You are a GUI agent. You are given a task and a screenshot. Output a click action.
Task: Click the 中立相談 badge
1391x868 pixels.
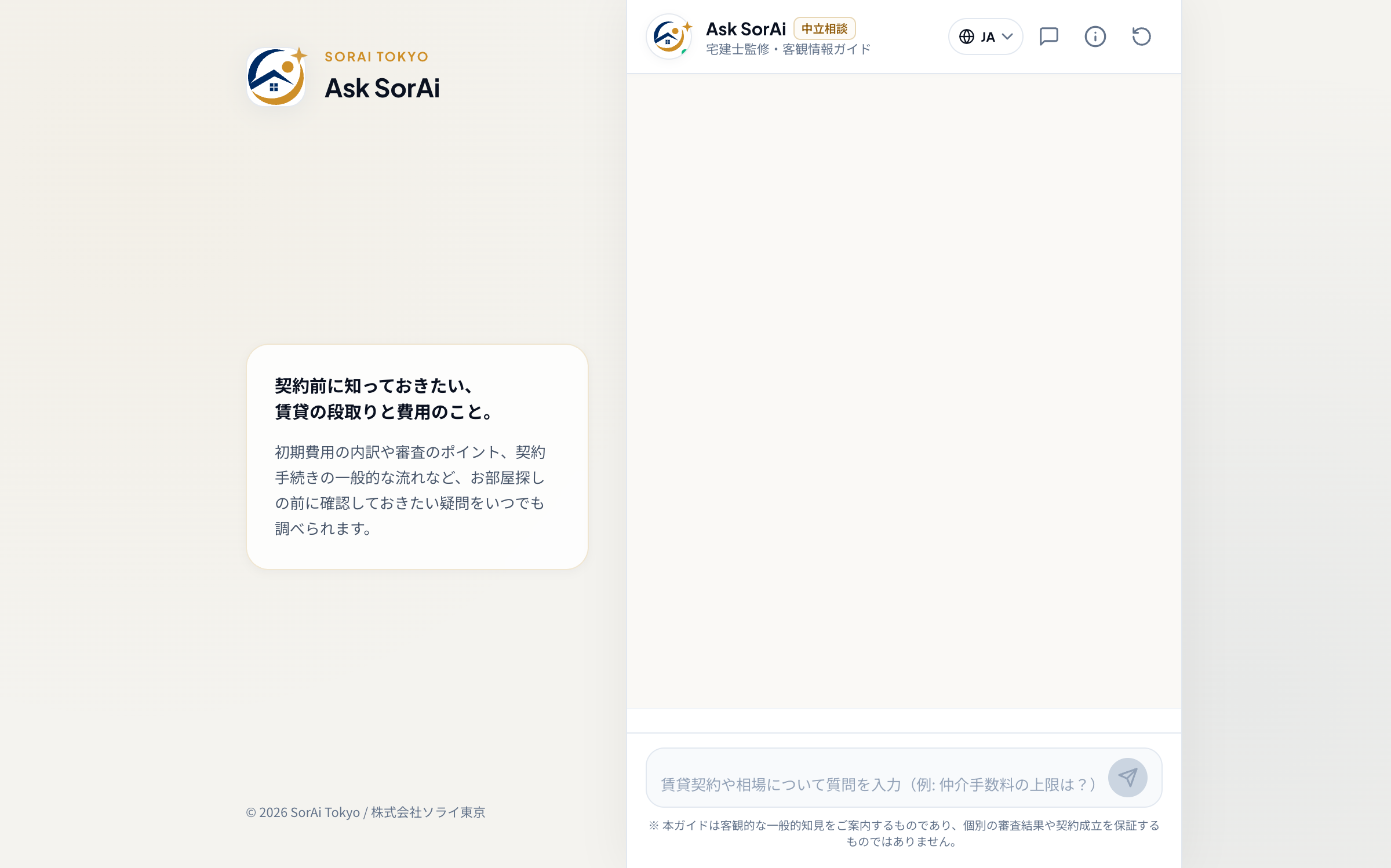(824, 28)
